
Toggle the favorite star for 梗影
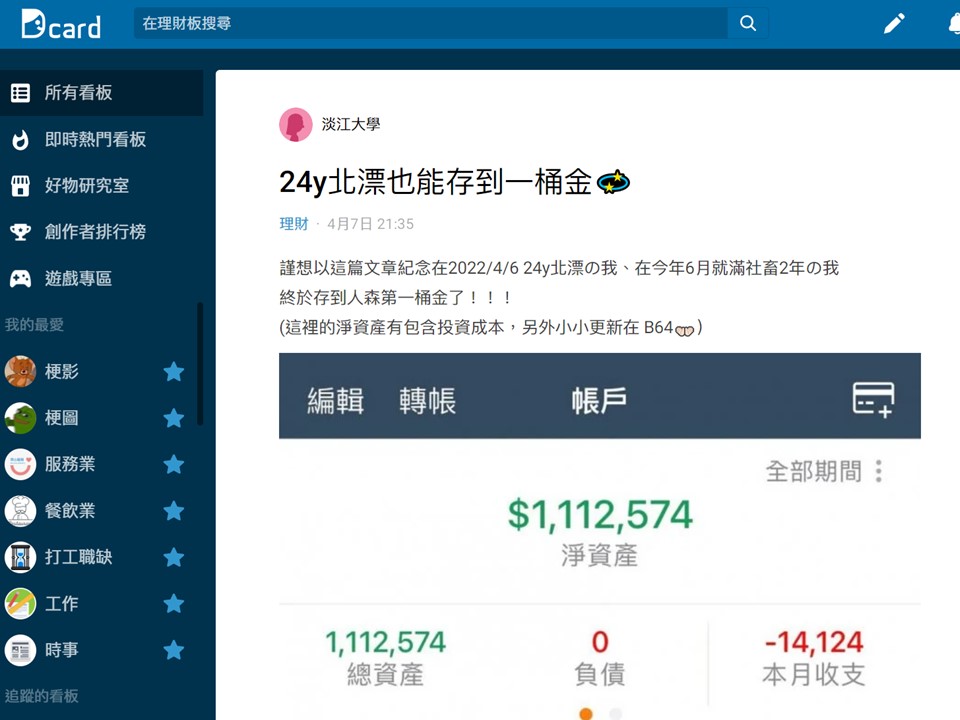174,371
